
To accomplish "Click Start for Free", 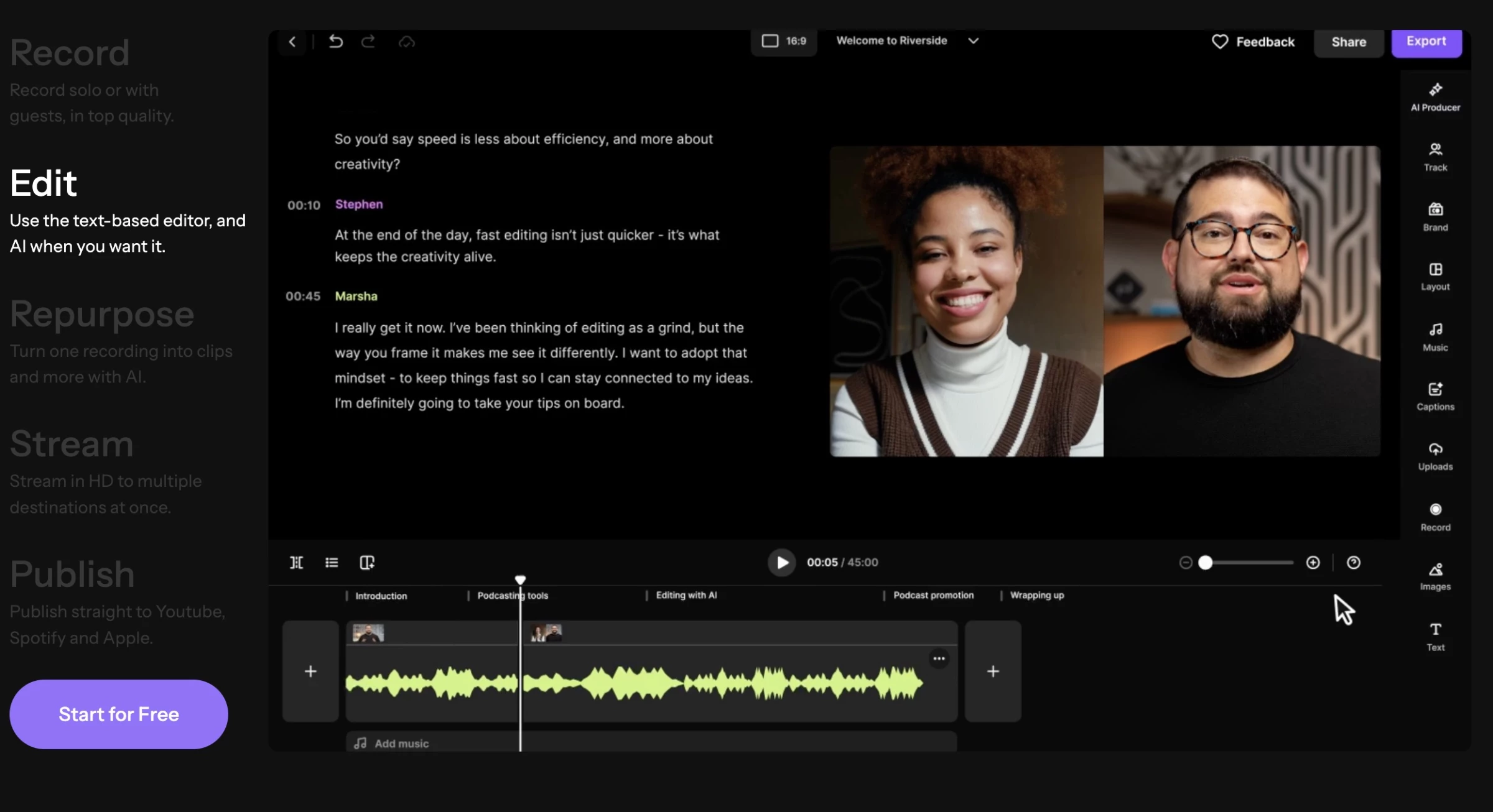I will [119, 714].
